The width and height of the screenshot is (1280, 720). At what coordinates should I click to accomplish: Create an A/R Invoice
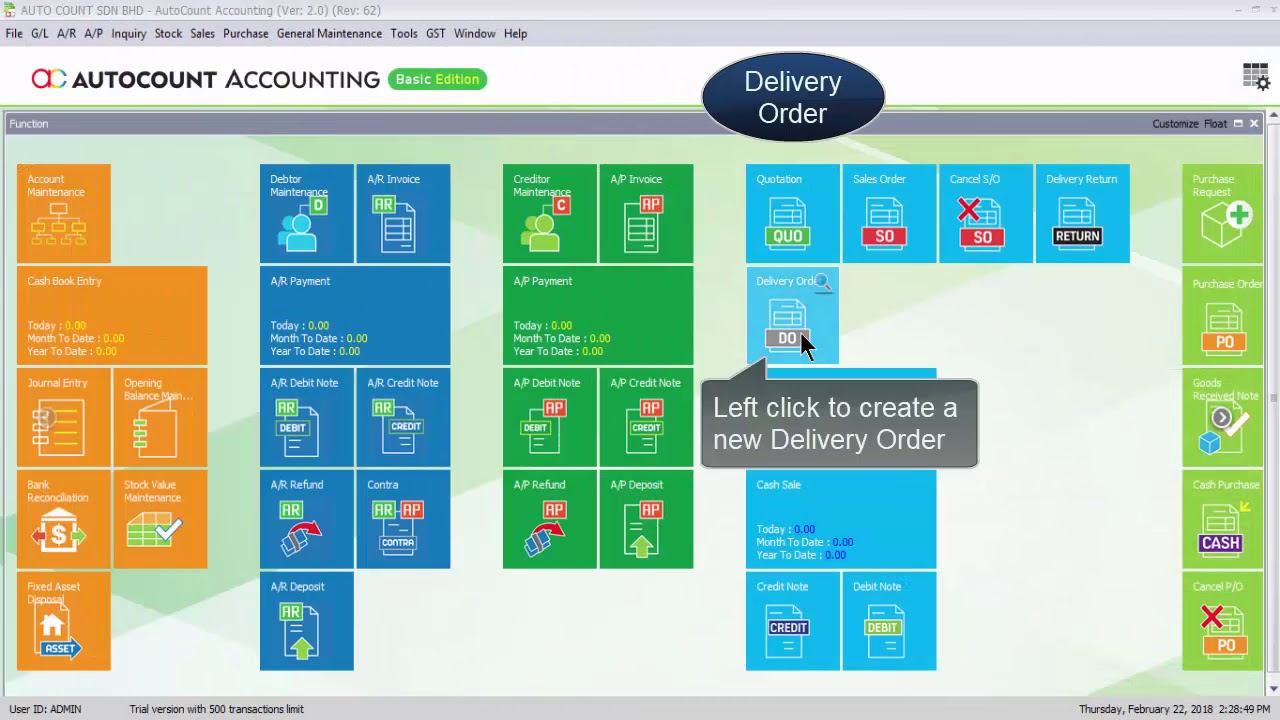point(403,214)
